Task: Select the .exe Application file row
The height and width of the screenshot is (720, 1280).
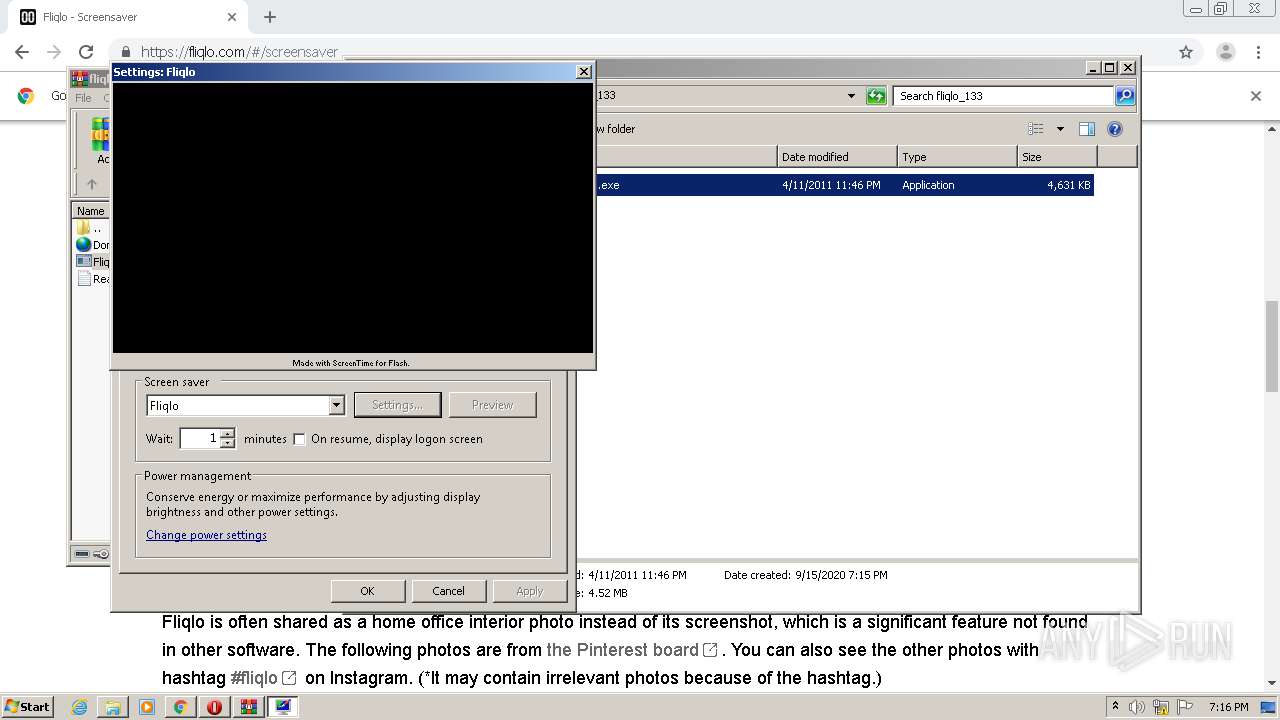Action: [845, 185]
